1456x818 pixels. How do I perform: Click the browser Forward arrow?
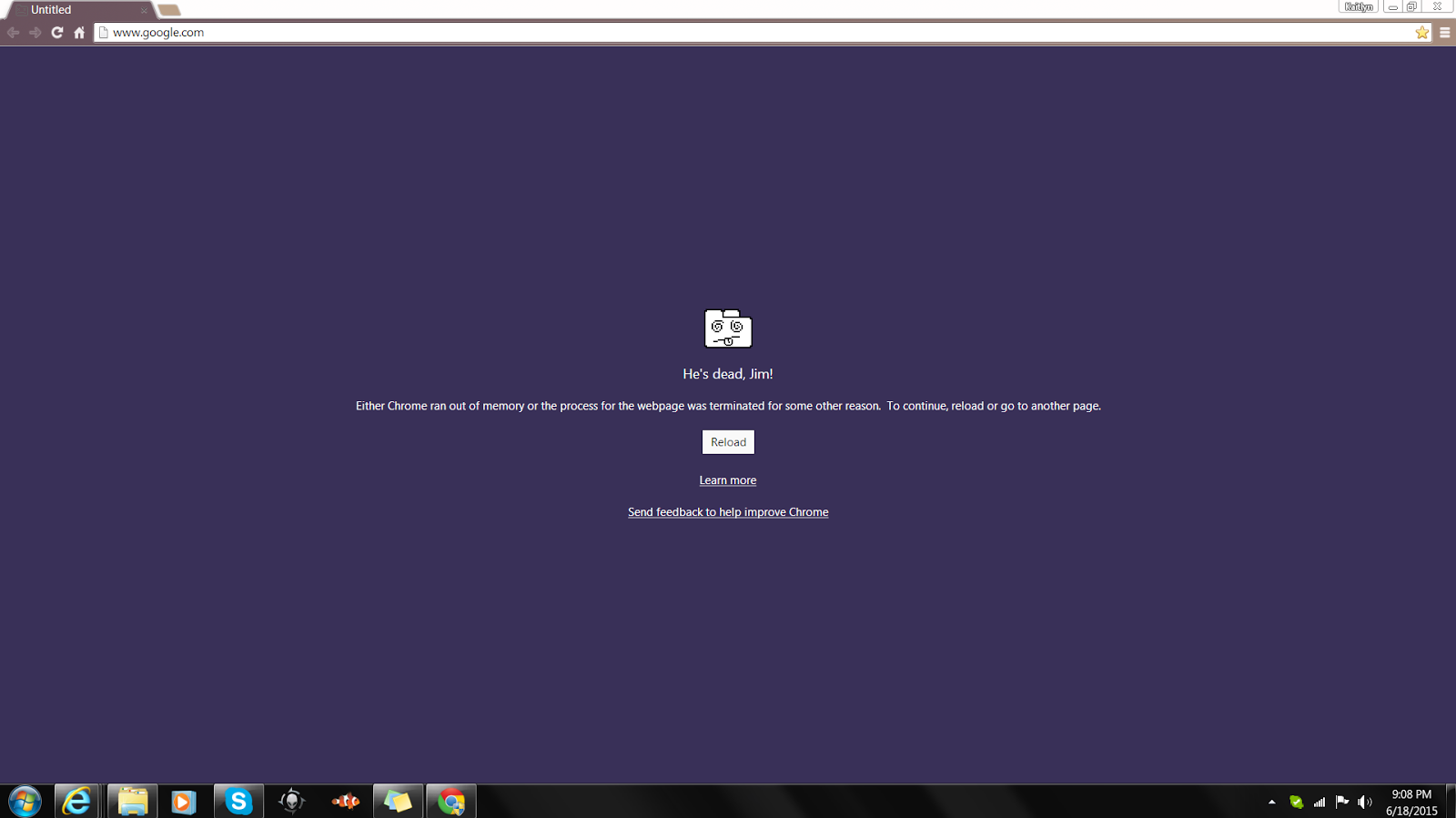pyautogui.click(x=35, y=33)
